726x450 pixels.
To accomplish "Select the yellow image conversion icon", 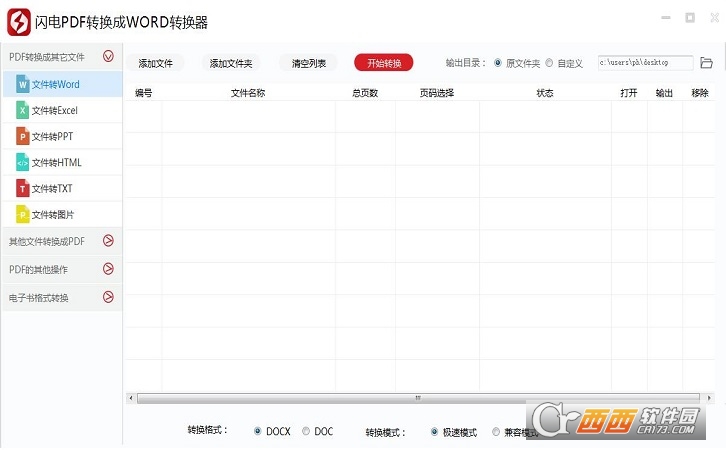I will (x=22, y=214).
